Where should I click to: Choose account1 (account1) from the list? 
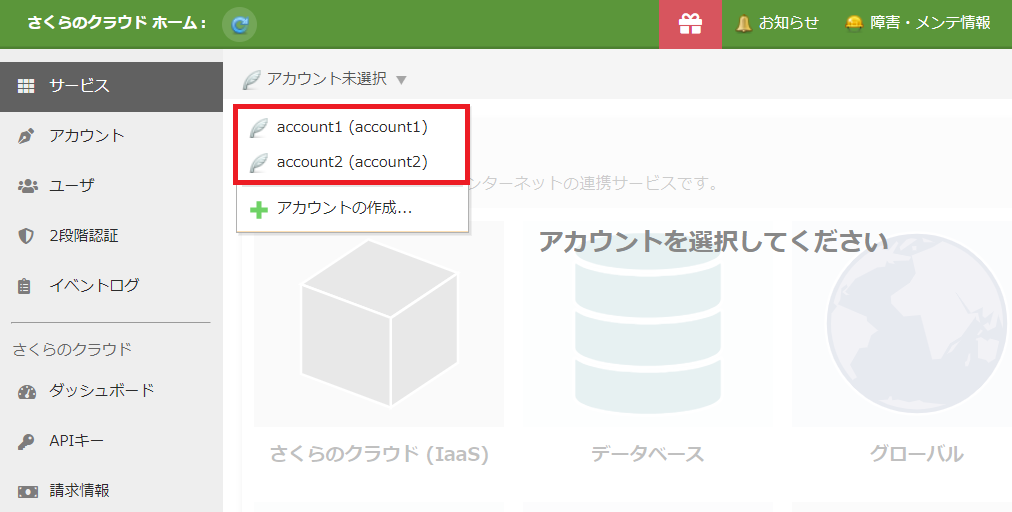(x=352, y=127)
